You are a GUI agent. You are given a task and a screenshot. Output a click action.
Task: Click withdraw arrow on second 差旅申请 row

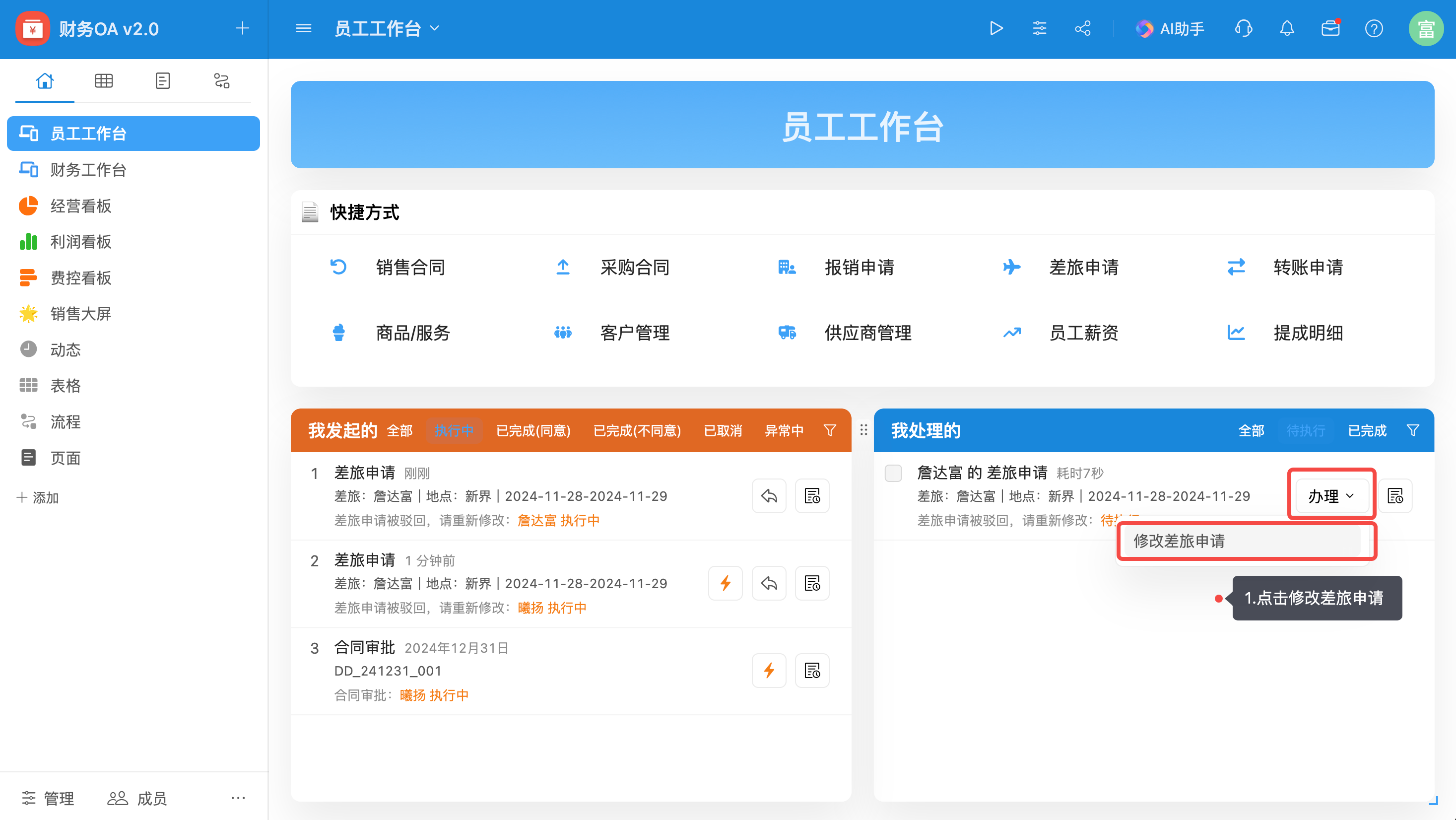click(769, 583)
